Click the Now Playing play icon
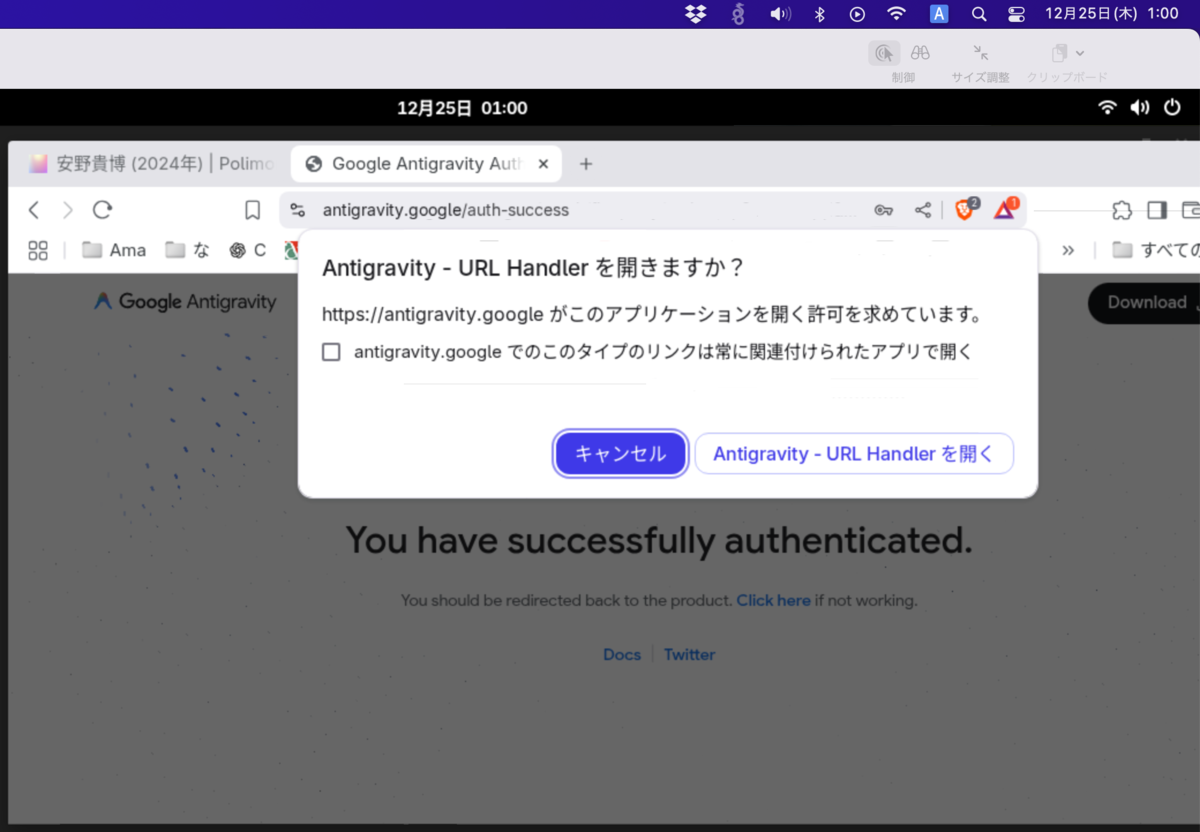This screenshot has width=1200, height=832. pyautogui.click(x=857, y=14)
